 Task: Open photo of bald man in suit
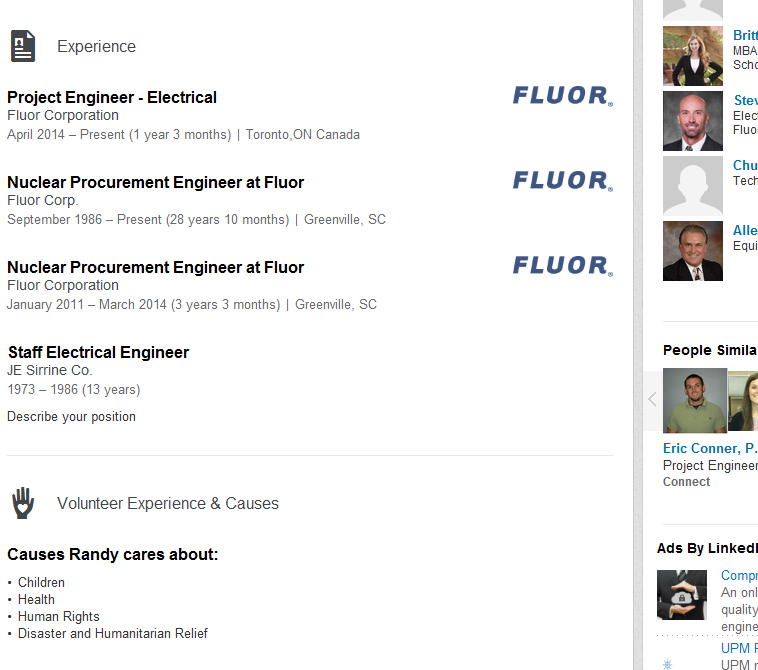(x=693, y=121)
